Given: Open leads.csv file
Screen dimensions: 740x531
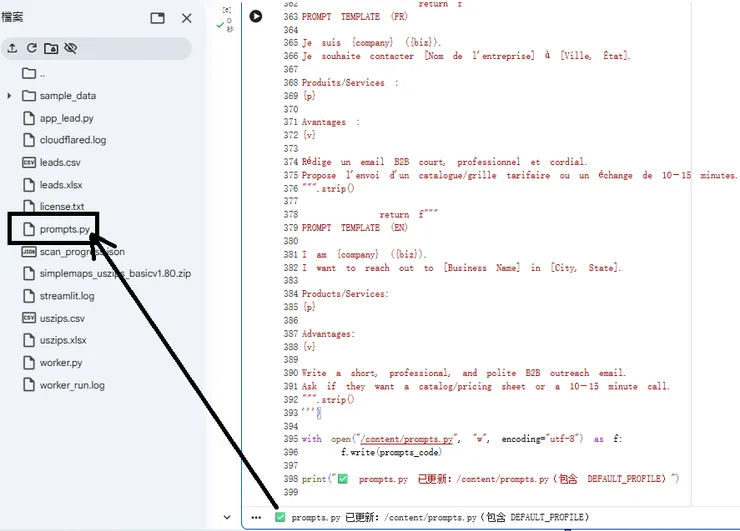Looking at the screenshot, I should [x=60, y=162].
